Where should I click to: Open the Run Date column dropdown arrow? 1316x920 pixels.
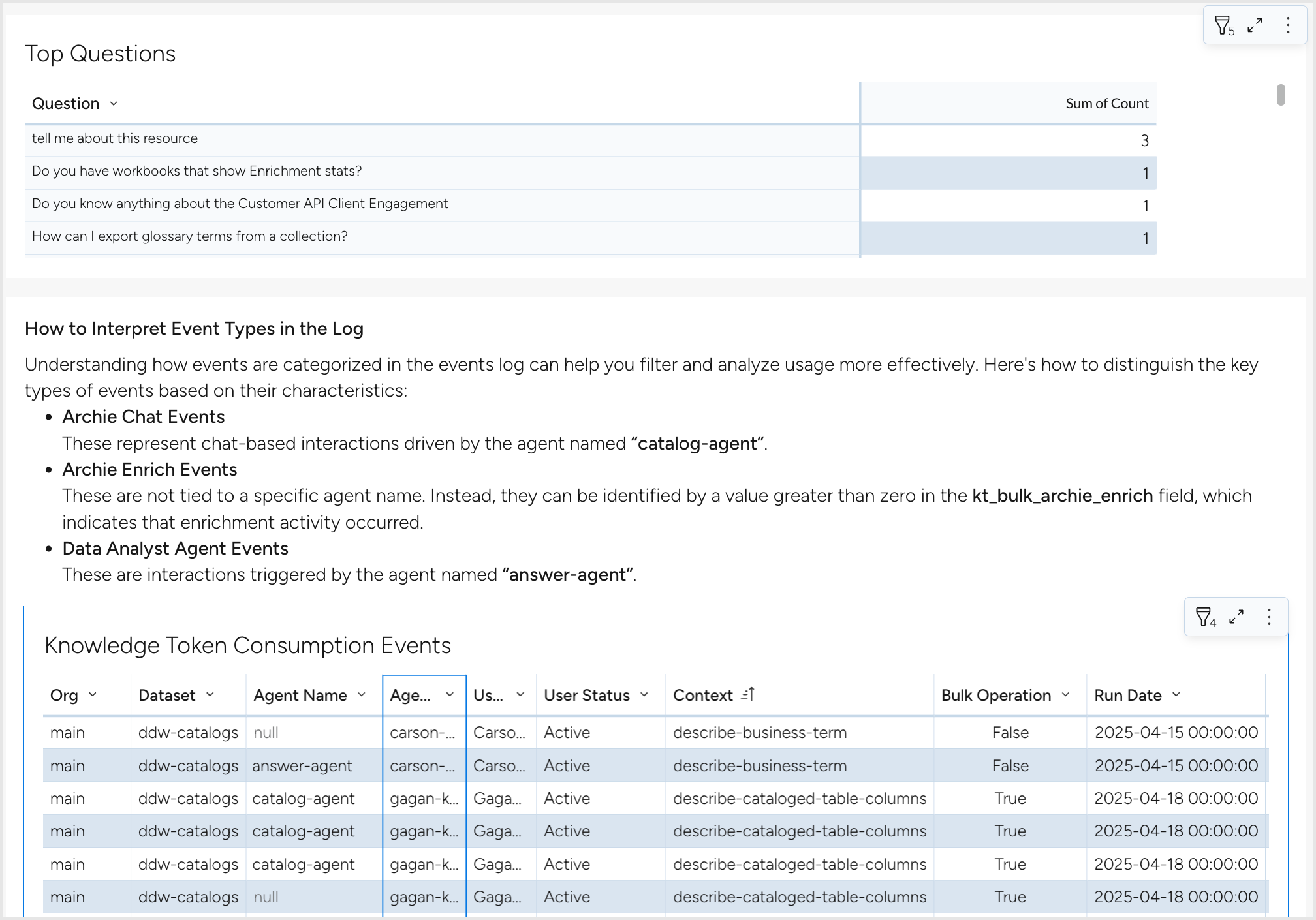click(1176, 695)
